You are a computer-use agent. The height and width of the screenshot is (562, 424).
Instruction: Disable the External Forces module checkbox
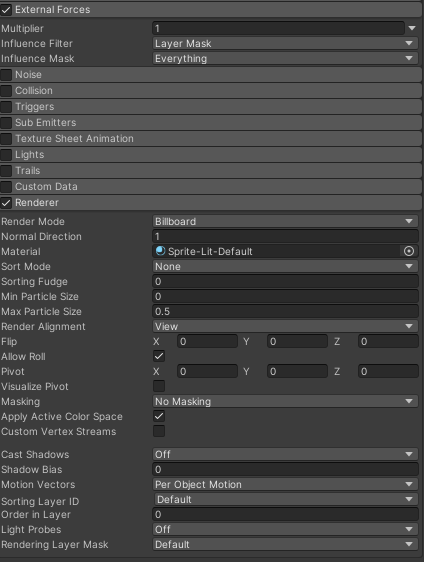tap(6, 10)
